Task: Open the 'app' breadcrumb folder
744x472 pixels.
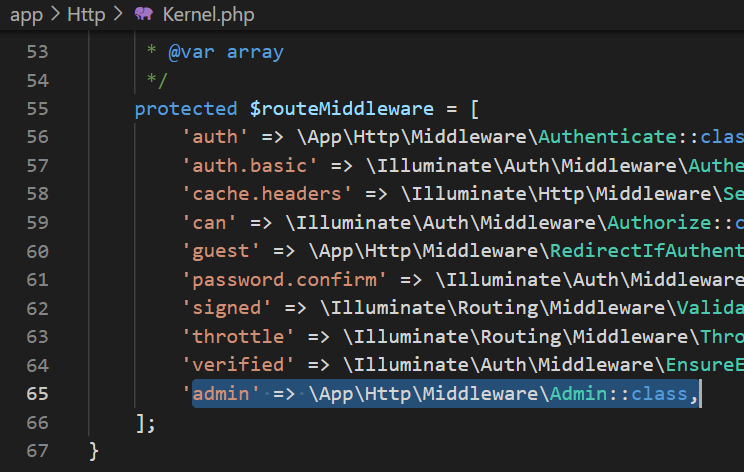Action: tap(26, 13)
